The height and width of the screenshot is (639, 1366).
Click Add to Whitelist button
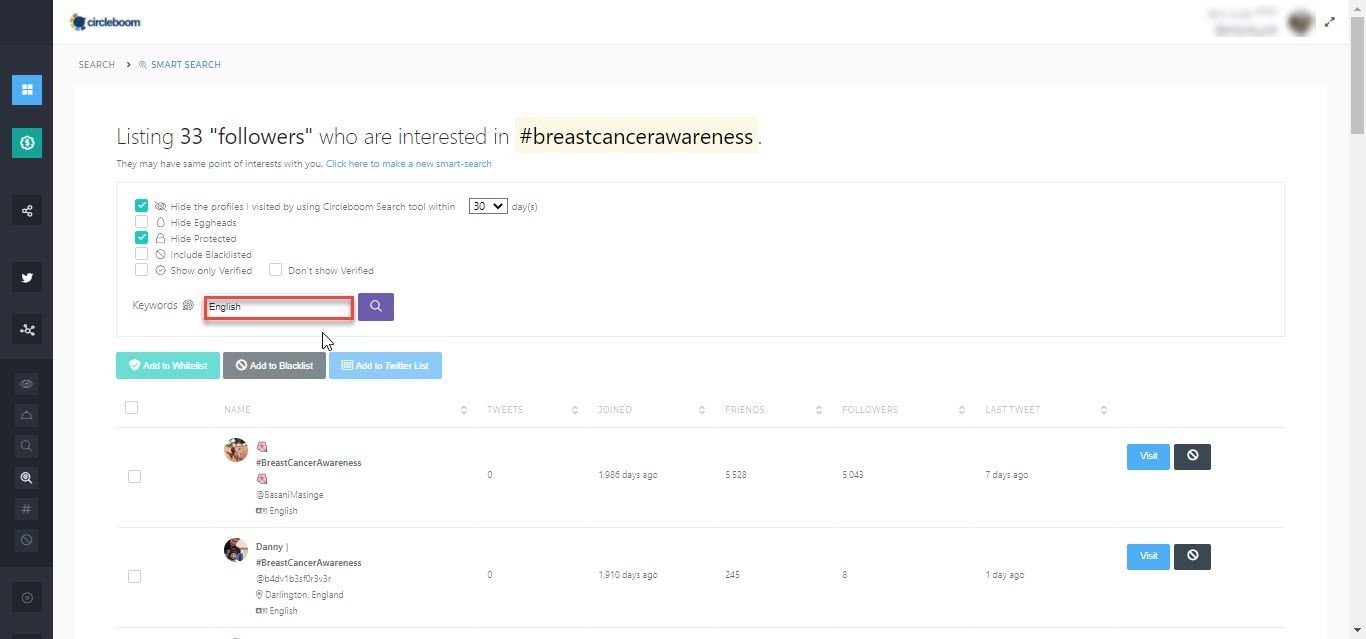(168, 366)
